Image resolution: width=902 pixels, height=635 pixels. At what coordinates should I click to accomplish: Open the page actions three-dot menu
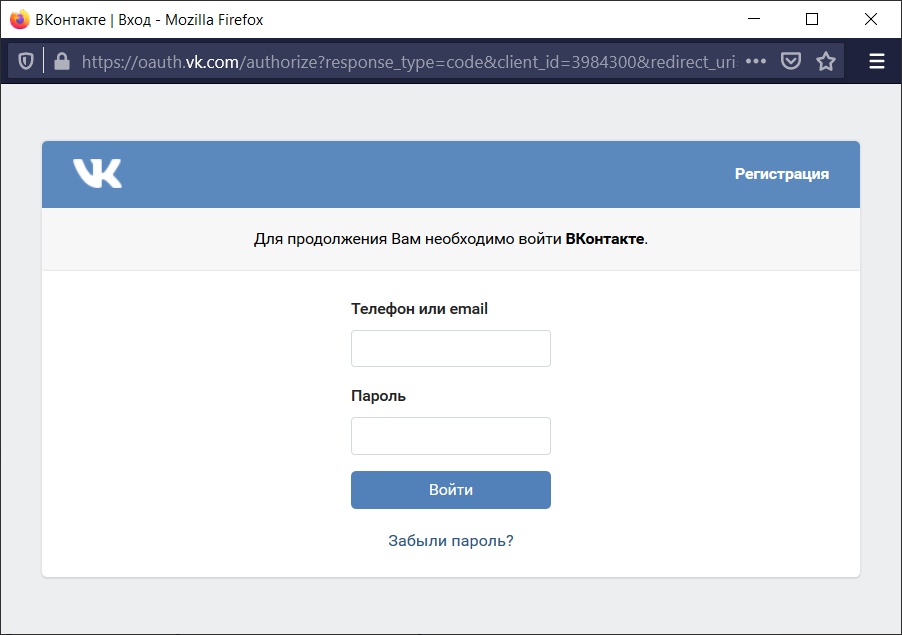[756, 61]
